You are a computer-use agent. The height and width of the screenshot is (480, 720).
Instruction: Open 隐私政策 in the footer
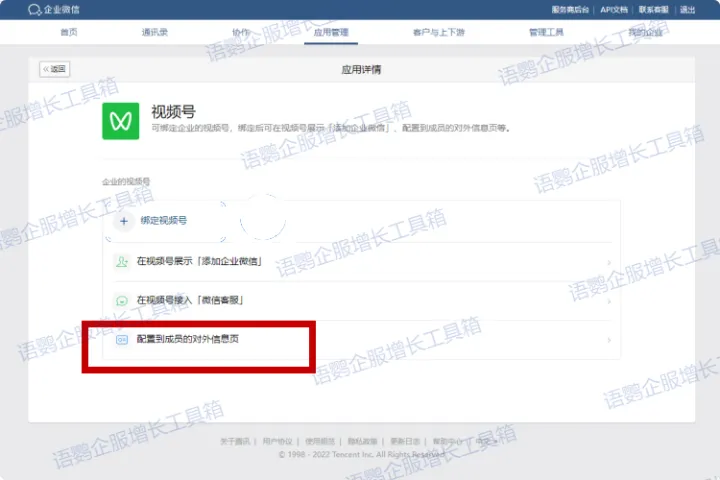point(362,441)
